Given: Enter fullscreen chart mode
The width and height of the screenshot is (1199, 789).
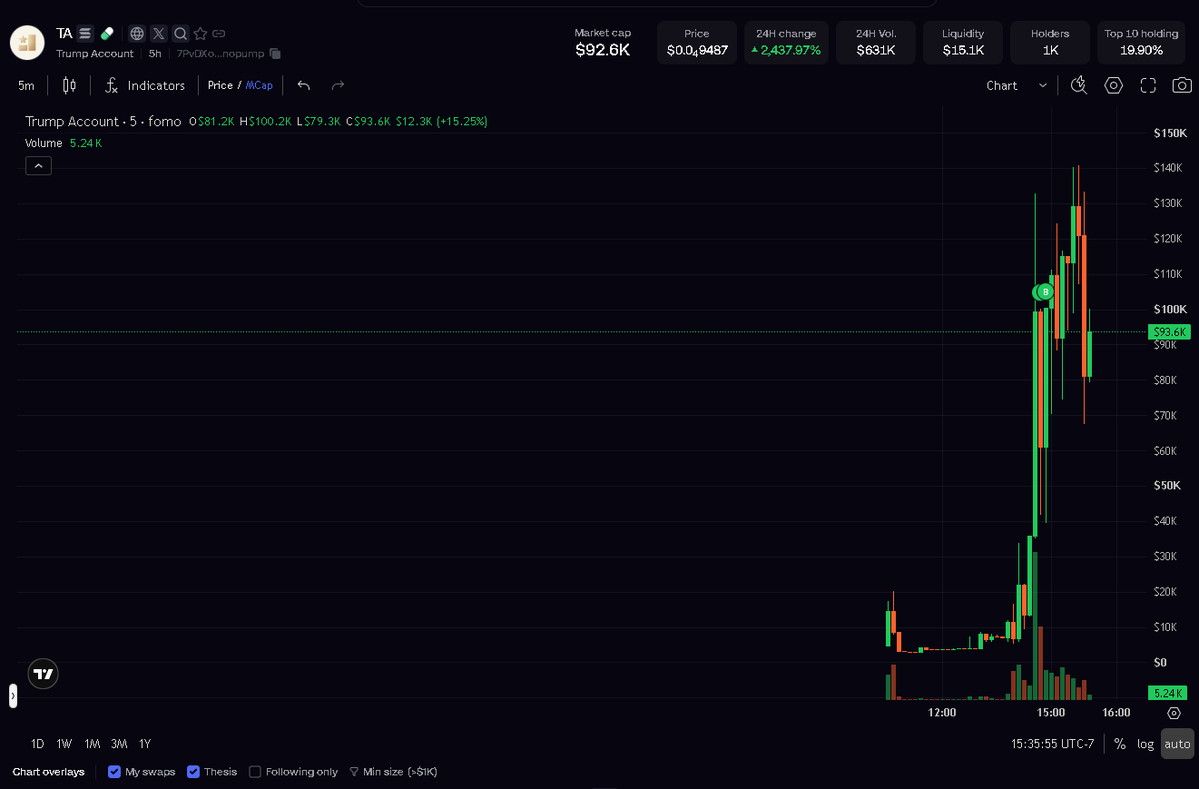Looking at the screenshot, I should pos(1148,86).
